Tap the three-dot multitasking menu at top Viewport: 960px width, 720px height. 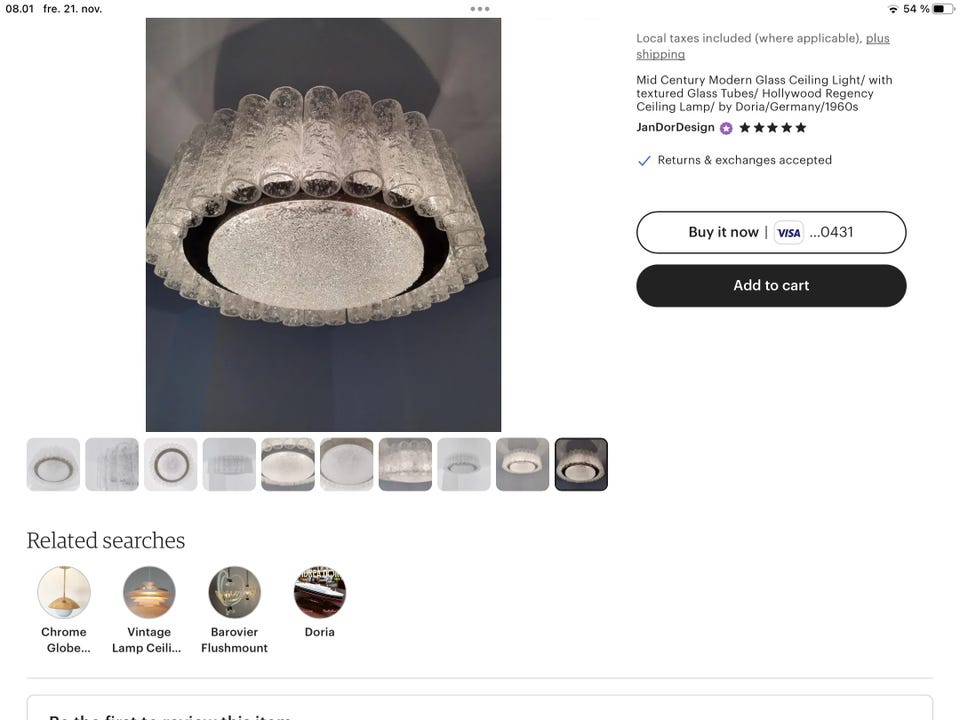480,9
